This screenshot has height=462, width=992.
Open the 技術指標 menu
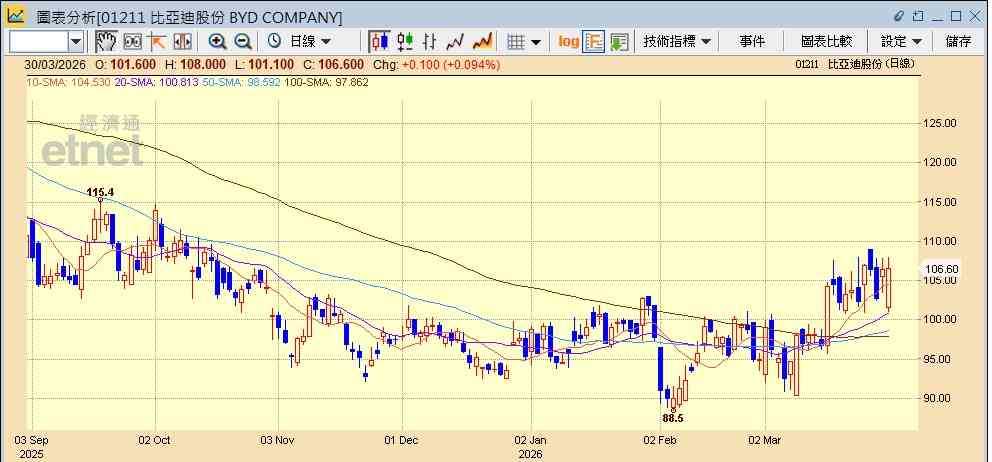point(676,42)
